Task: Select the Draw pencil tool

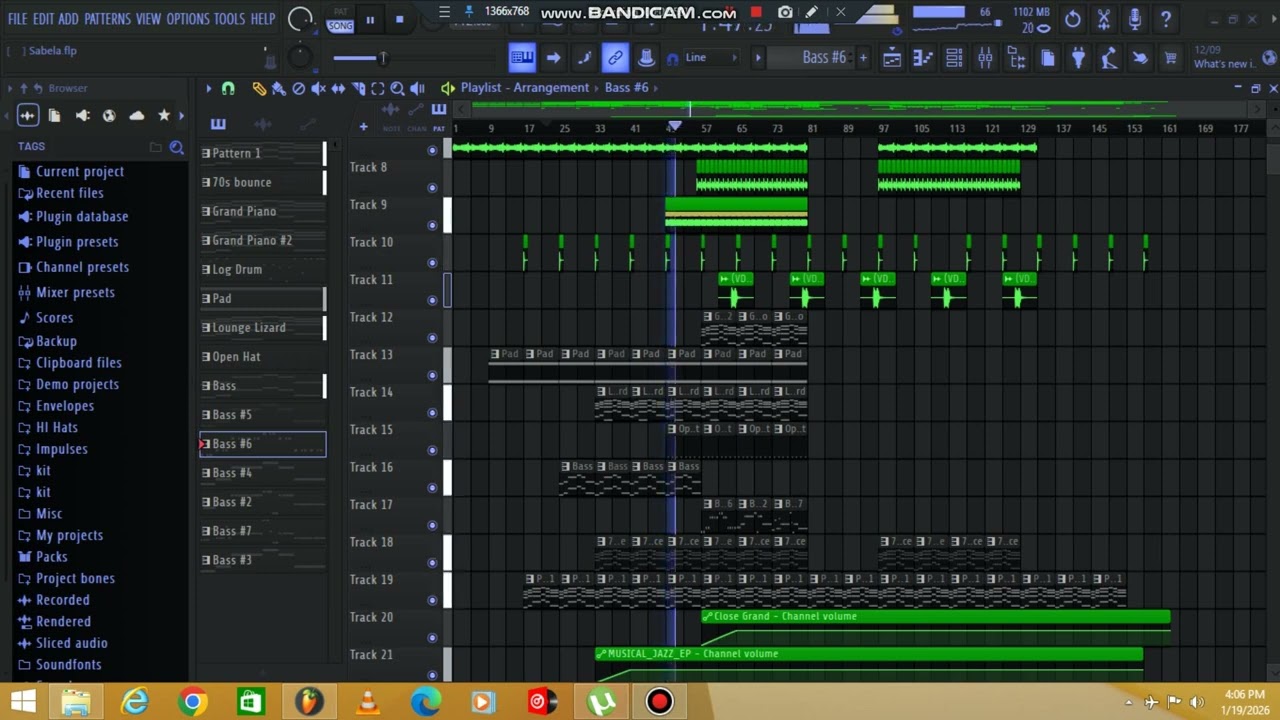Action: tap(259, 88)
